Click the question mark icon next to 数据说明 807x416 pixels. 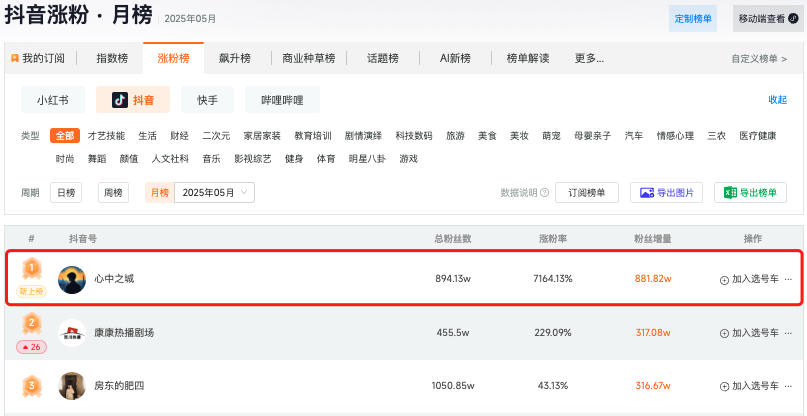tap(545, 193)
